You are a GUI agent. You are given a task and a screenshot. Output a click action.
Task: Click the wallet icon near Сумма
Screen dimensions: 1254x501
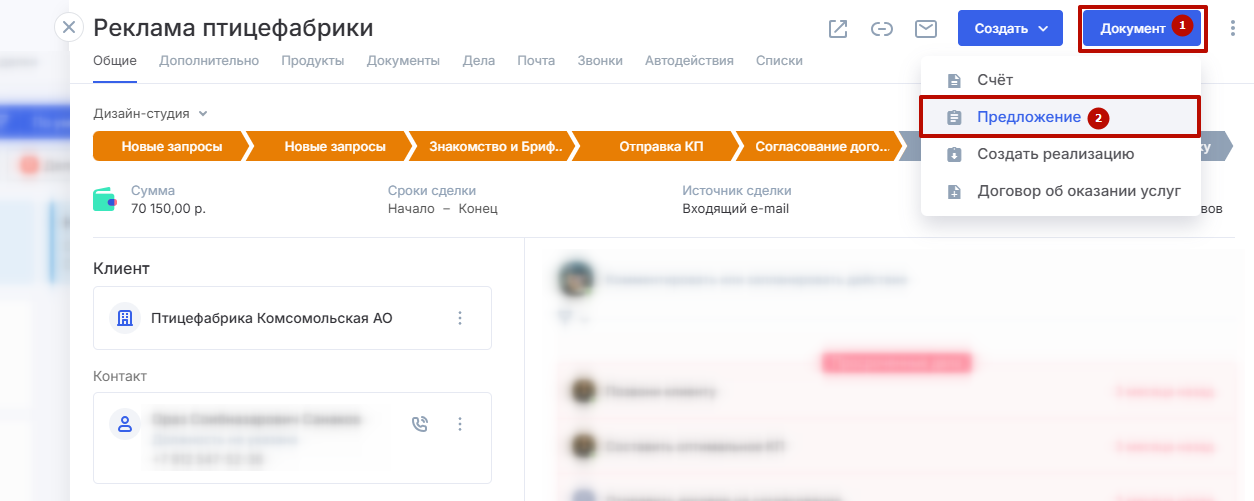click(105, 199)
